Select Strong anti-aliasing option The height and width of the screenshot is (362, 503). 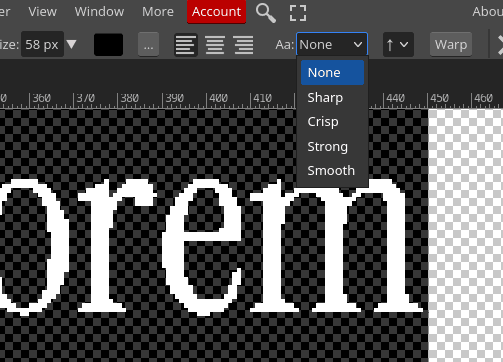tap(332, 147)
